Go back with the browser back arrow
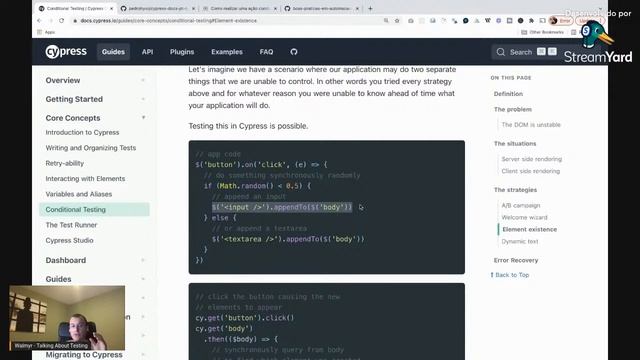Image resolution: width=640 pixels, height=360 pixels. (x=39, y=20)
